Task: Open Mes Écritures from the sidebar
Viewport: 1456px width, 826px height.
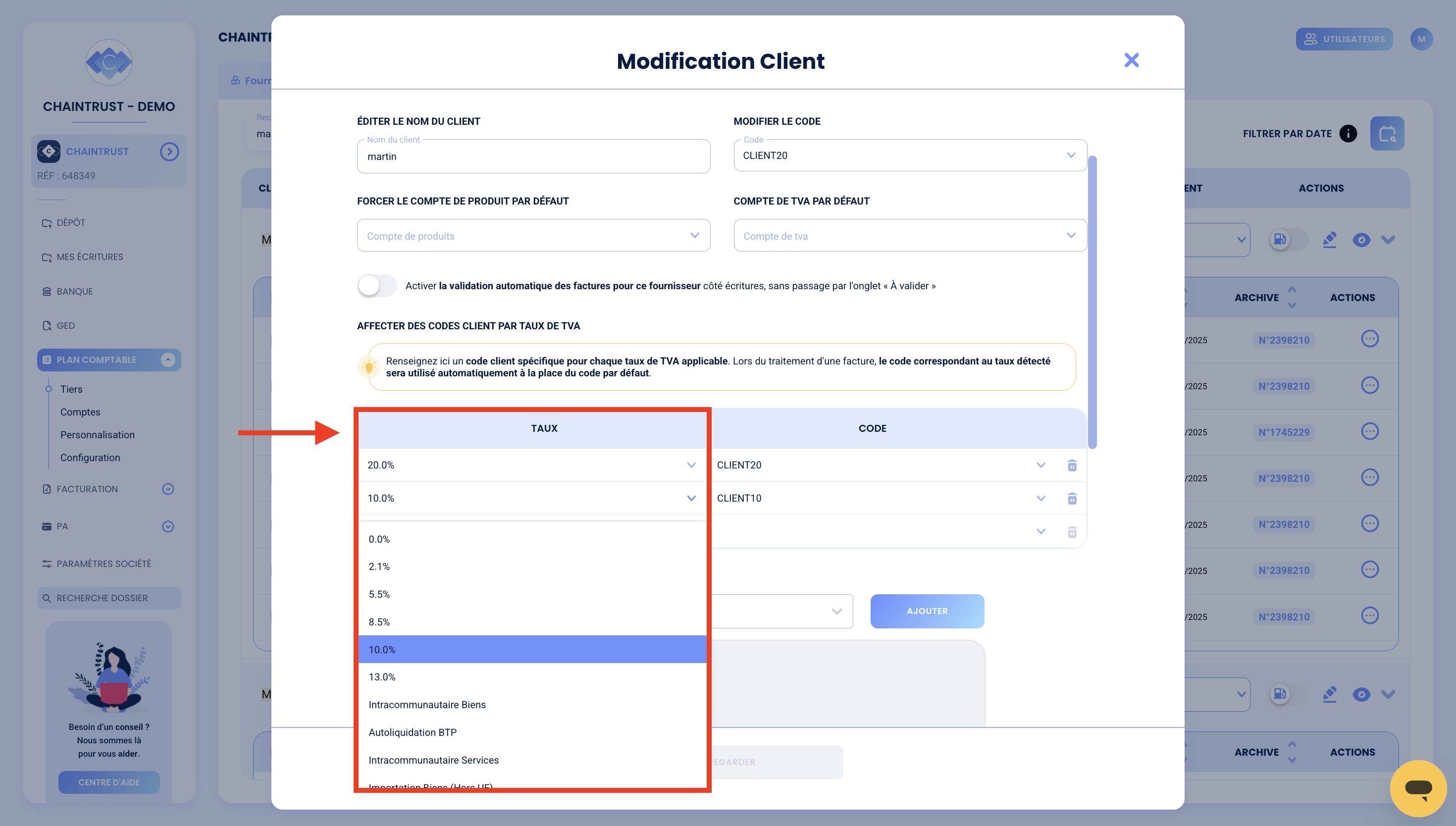Action: pos(90,257)
